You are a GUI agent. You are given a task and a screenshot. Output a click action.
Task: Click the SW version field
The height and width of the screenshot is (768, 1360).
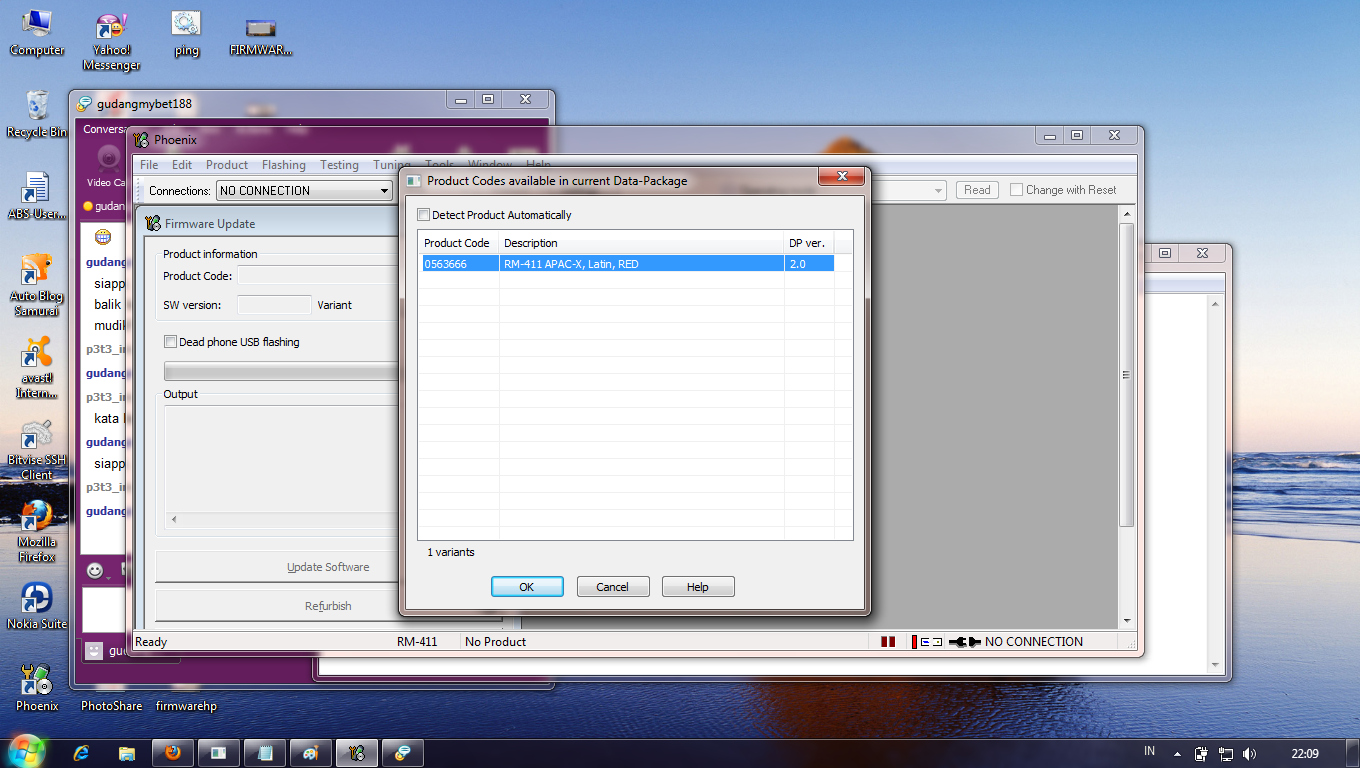click(274, 305)
